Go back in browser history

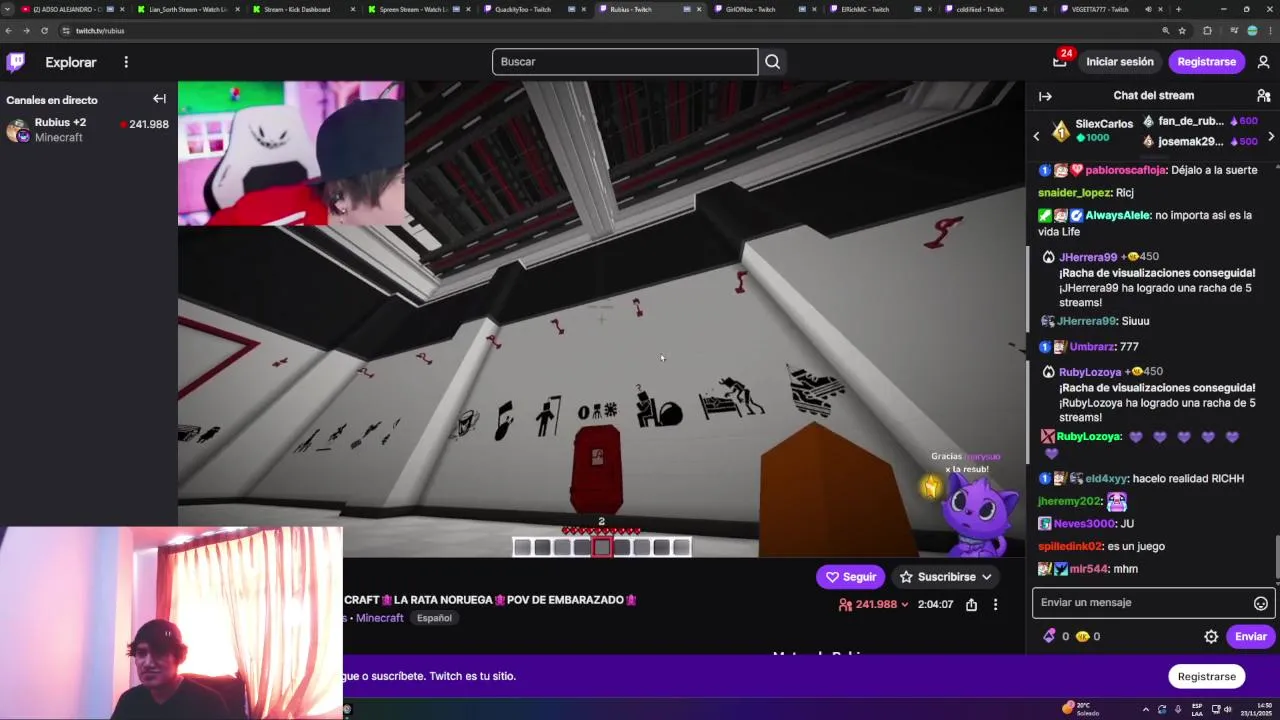(x=9, y=31)
